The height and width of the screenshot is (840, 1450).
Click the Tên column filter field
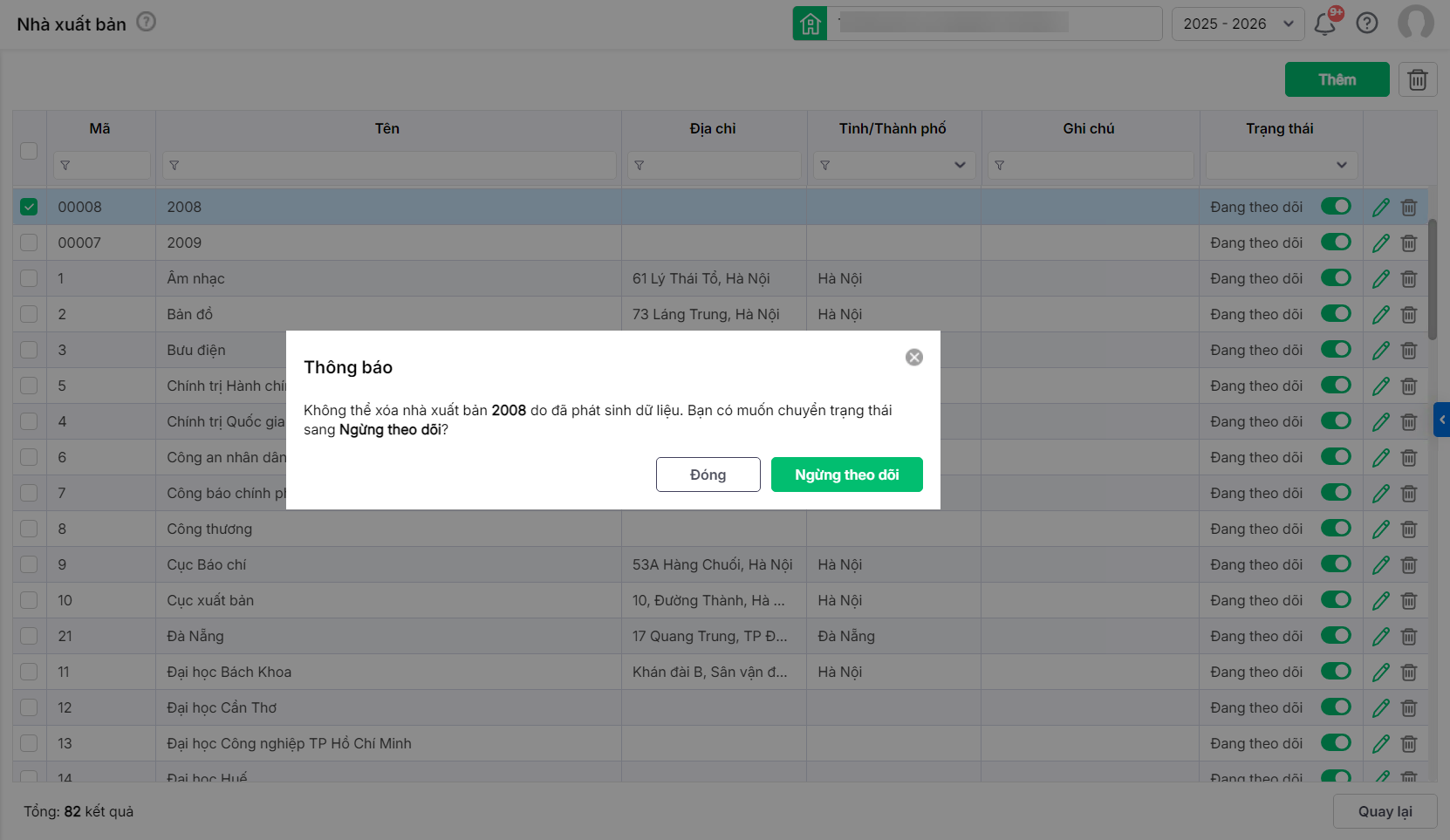(x=388, y=165)
